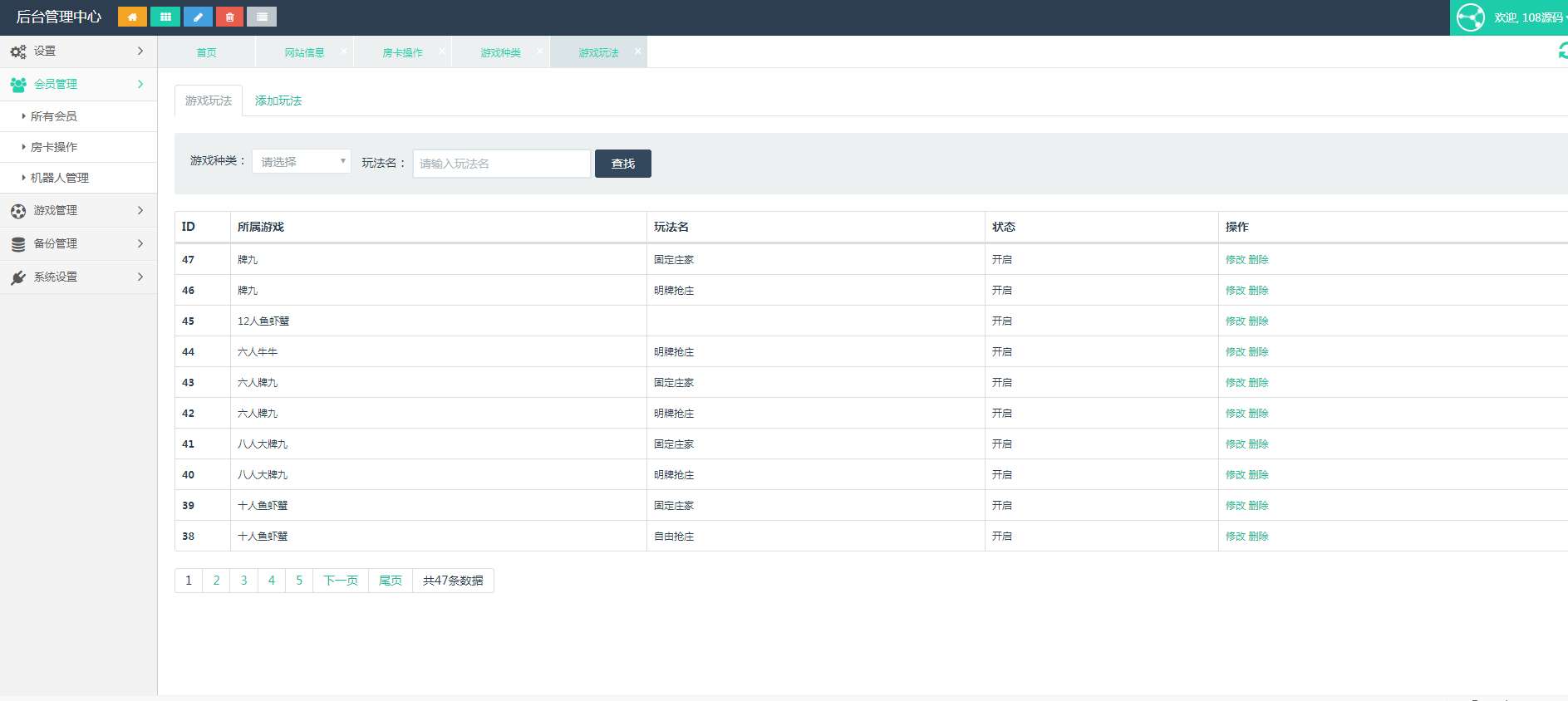The image size is (1568, 701).
Task: Expand the 游戏管理 sidebar menu
Action: [x=78, y=211]
